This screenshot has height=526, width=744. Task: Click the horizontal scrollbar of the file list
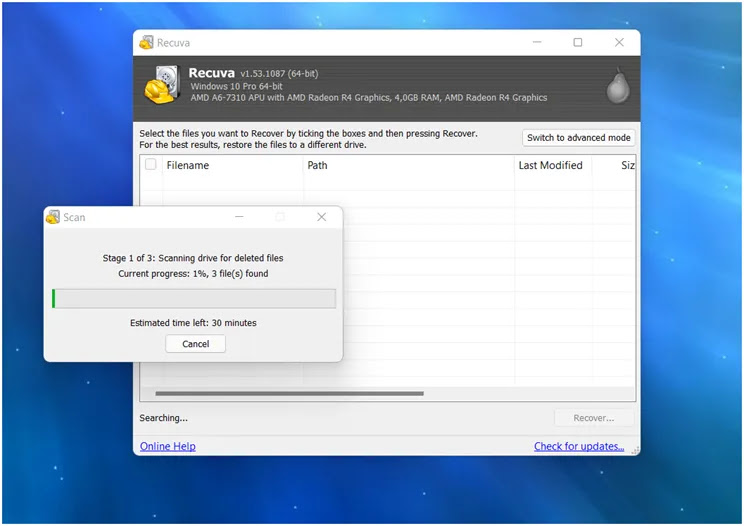pyautogui.click(x=289, y=393)
